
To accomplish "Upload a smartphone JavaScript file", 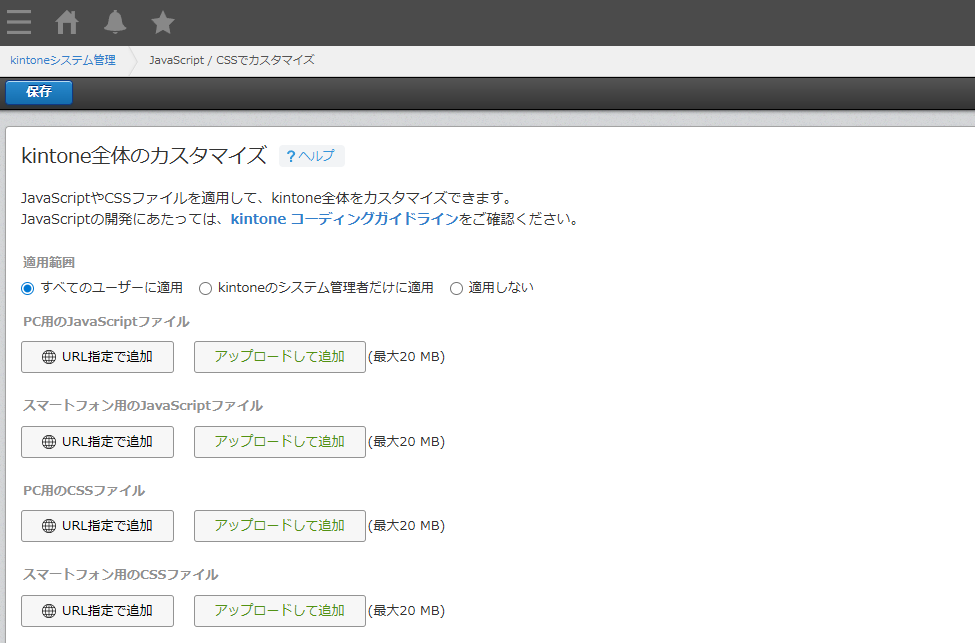I will [x=279, y=442].
